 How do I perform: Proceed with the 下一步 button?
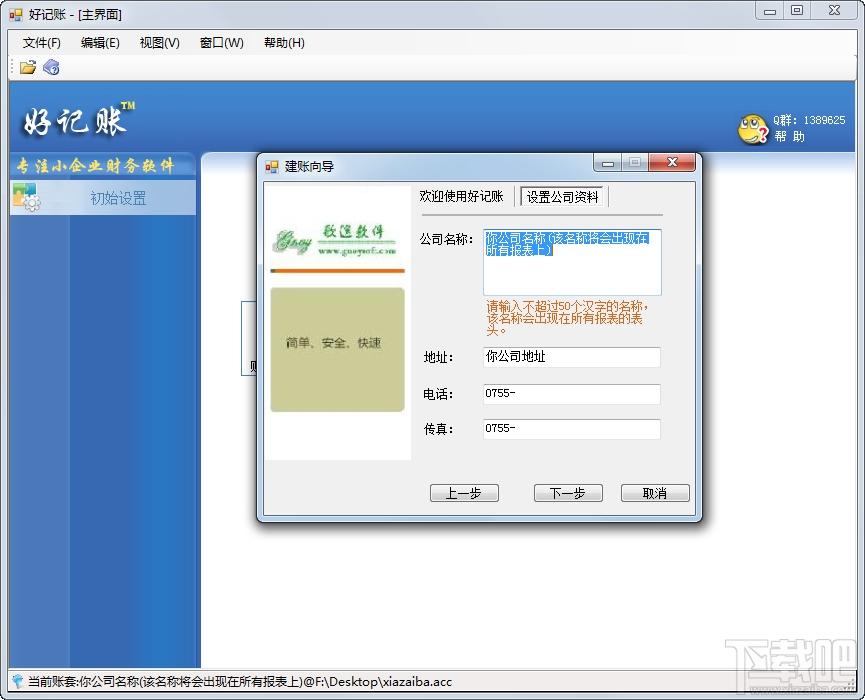coord(568,493)
